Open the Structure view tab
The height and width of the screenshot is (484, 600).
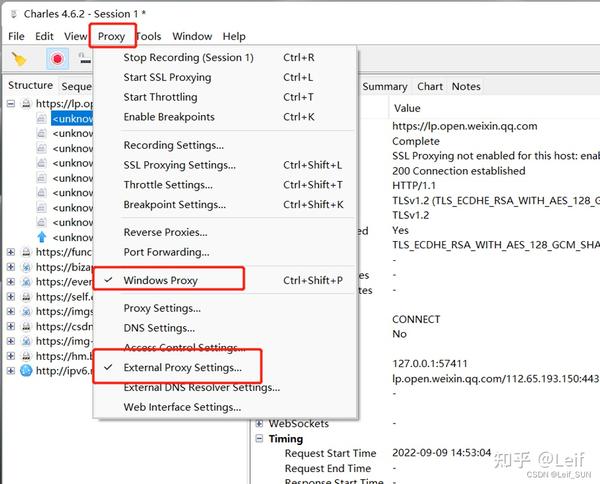coord(30,85)
